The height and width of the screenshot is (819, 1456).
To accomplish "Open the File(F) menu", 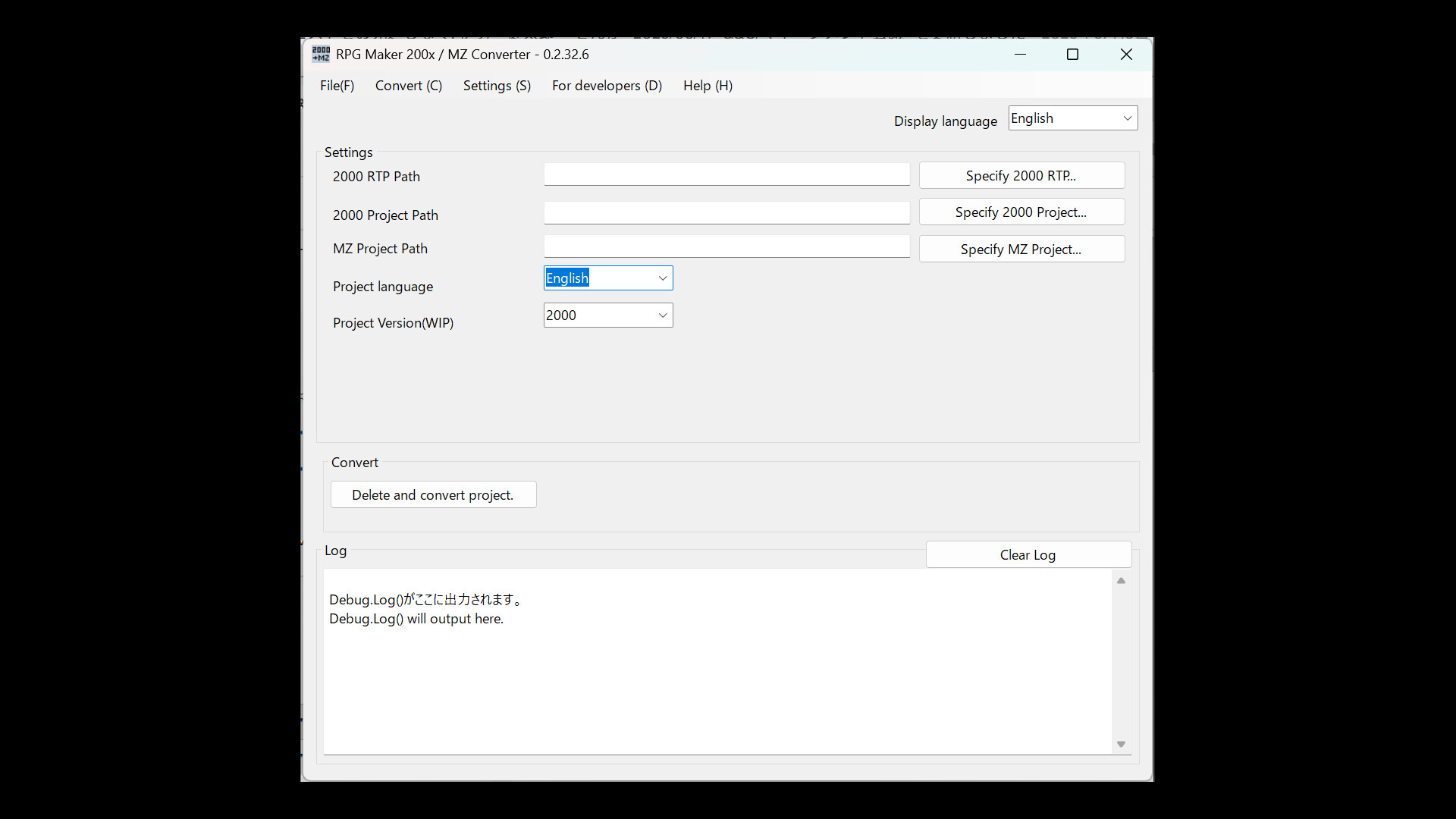I will 337,86.
